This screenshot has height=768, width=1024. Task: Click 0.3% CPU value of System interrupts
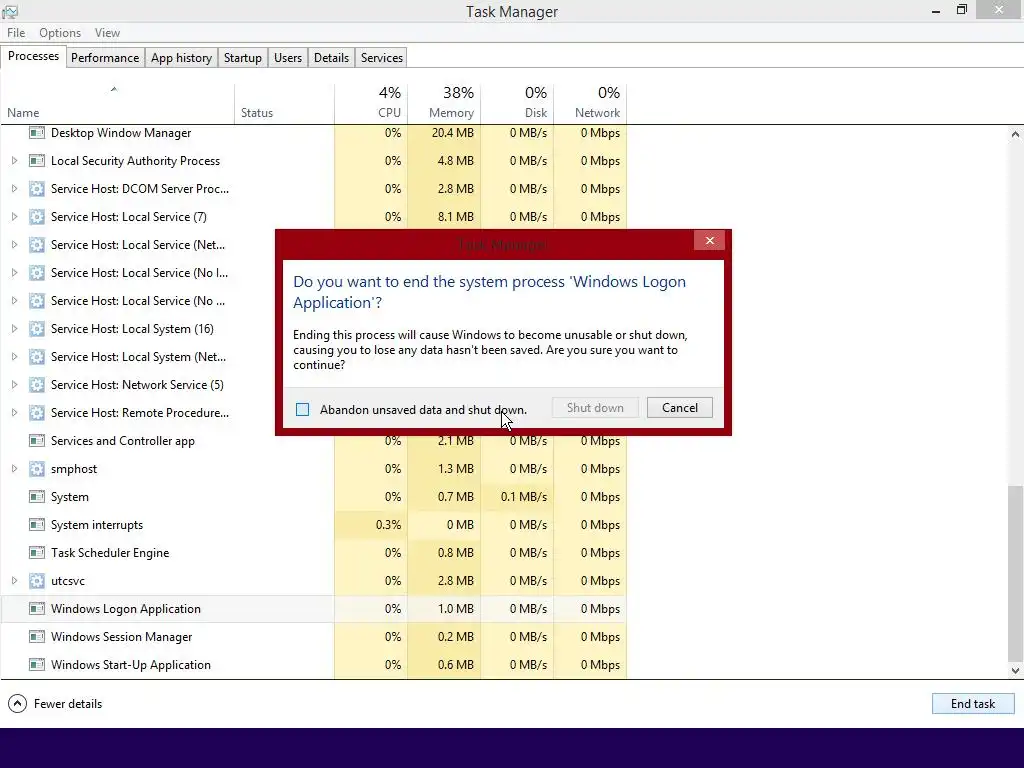(x=389, y=525)
